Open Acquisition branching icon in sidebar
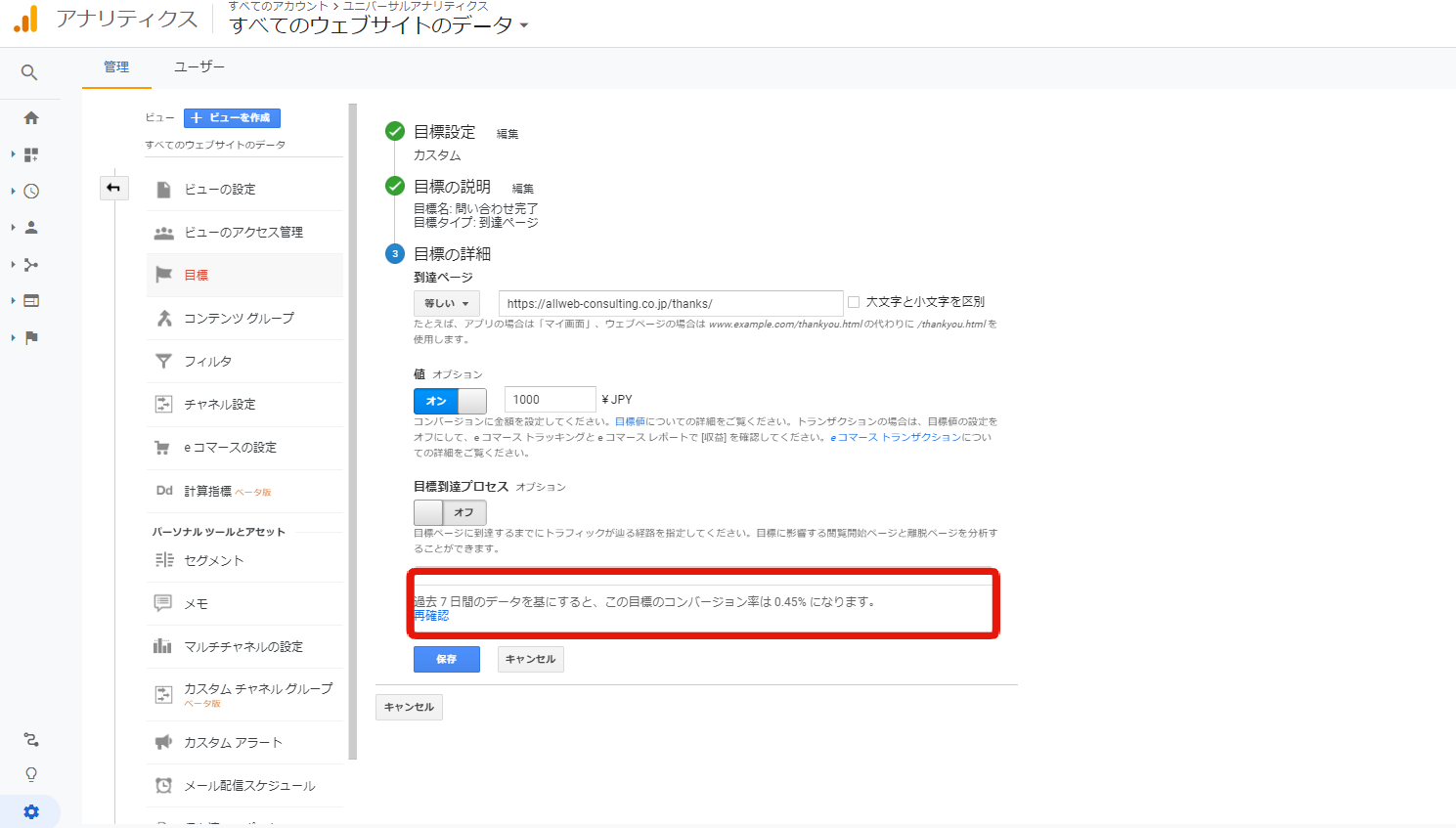Image resolution: width=1456 pixels, height=828 pixels. (31, 265)
